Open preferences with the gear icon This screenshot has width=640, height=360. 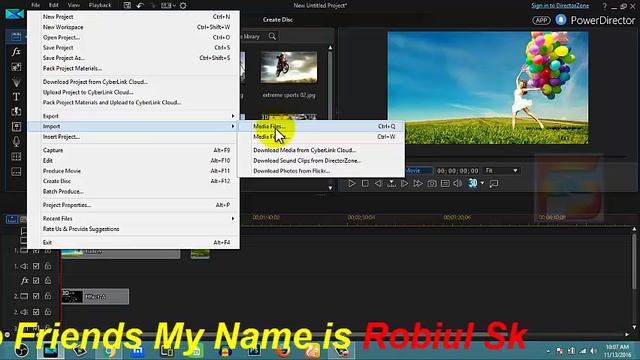pos(183,5)
